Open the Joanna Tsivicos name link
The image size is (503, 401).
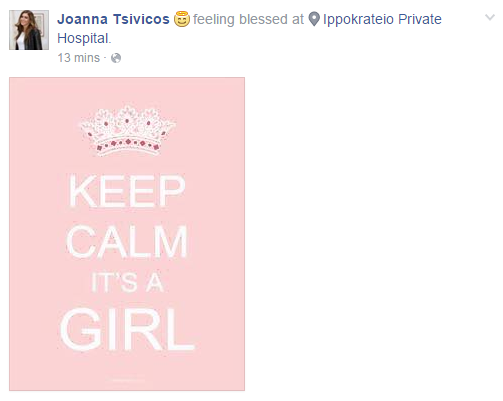113,19
